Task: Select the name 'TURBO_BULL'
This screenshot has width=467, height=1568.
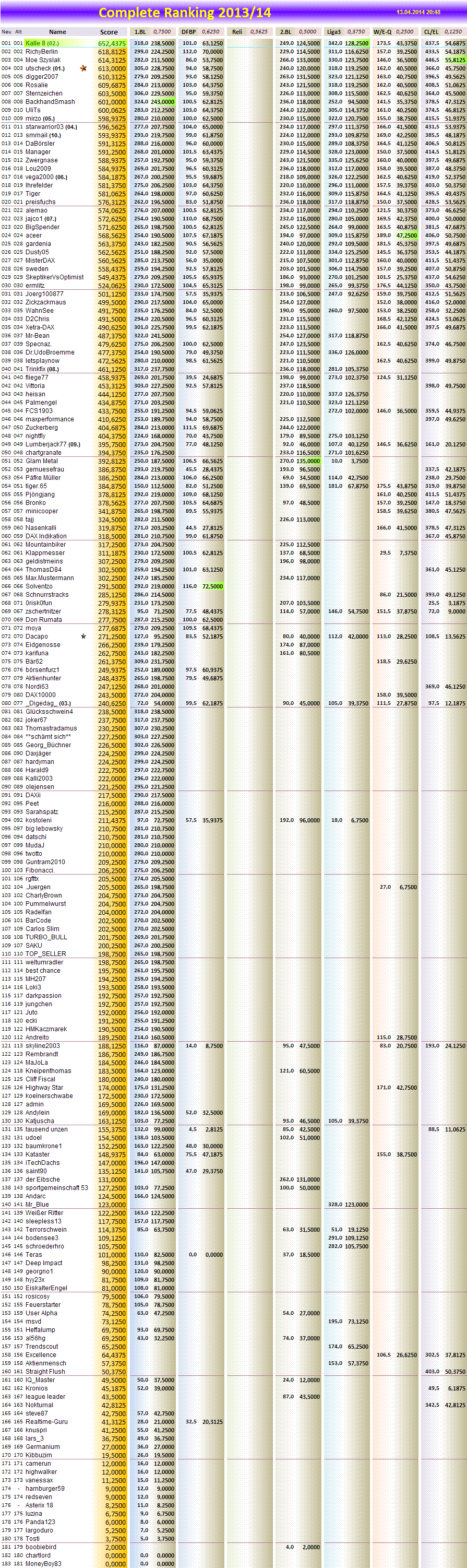Action: (x=46, y=937)
